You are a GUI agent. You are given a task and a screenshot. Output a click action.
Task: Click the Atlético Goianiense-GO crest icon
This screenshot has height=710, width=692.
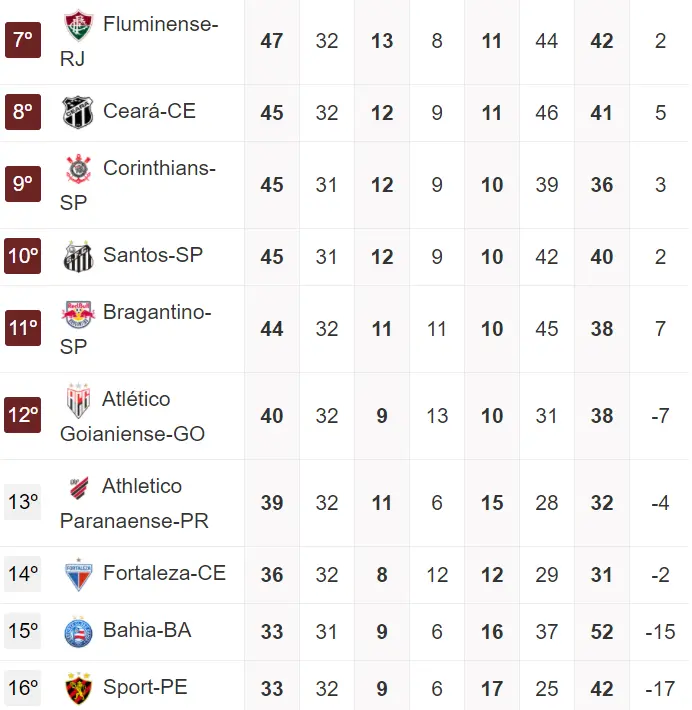point(77,400)
